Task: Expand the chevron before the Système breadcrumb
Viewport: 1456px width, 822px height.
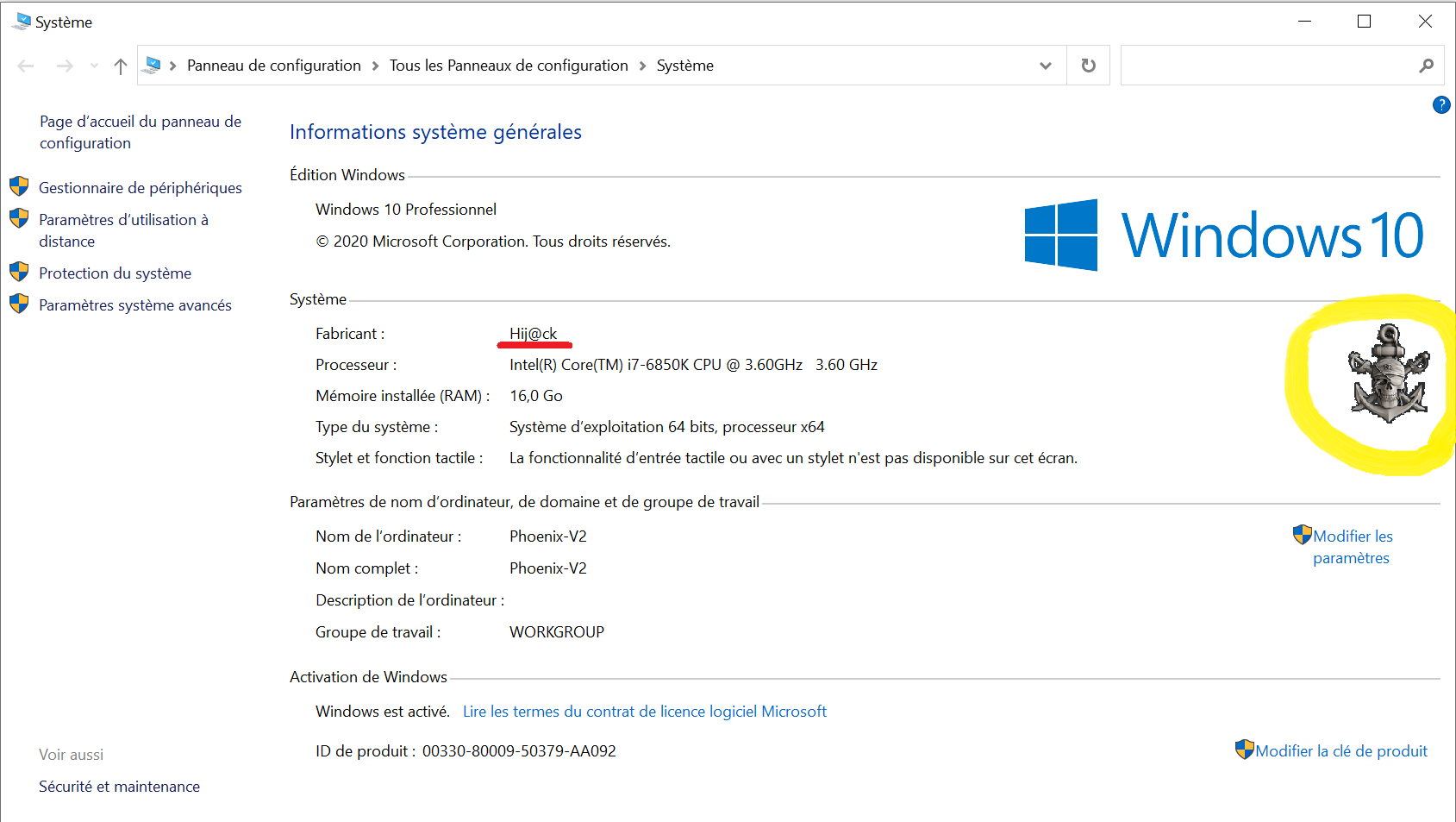Action: (x=642, y=66)
